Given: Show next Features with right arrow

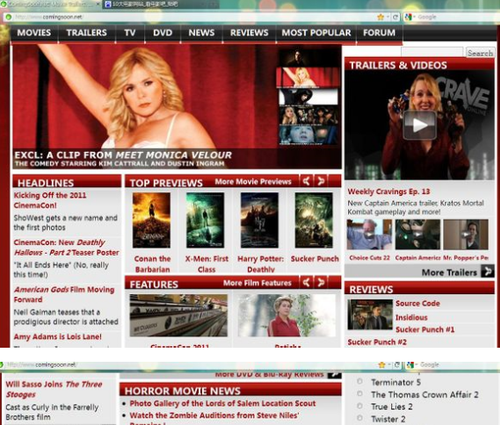Looking at the screenshot, I should 321,283.
